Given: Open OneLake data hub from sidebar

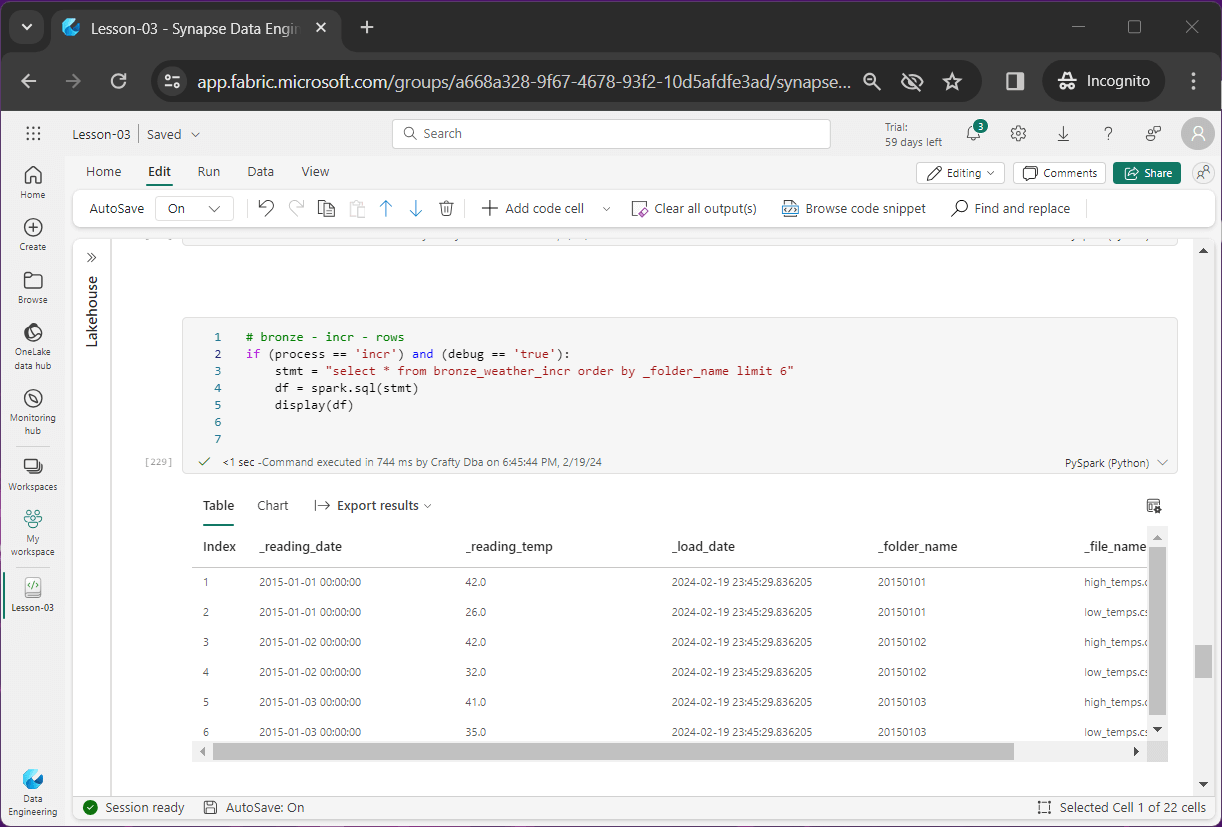Looking at the screenshot, I should pyautogui.click(x=32, y=345).
